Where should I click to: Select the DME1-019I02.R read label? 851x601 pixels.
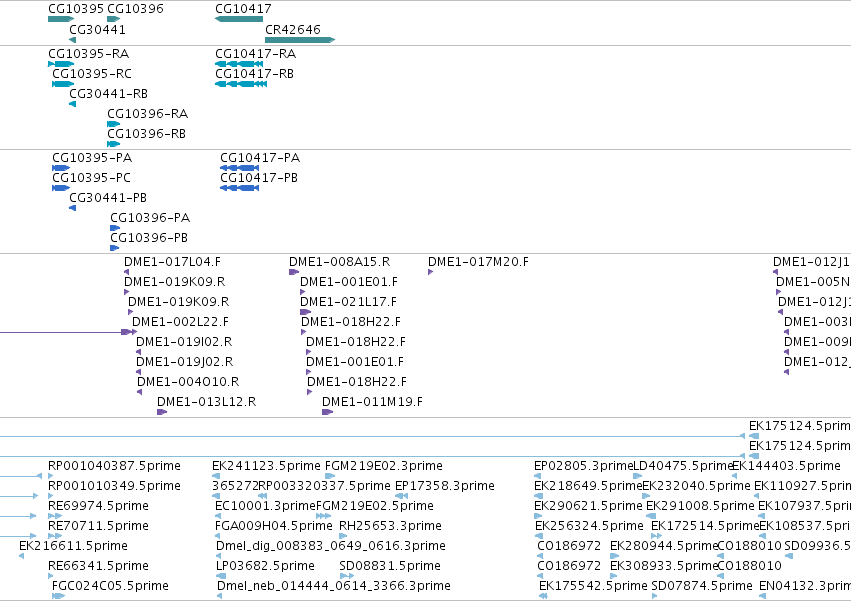pos(184,342)
